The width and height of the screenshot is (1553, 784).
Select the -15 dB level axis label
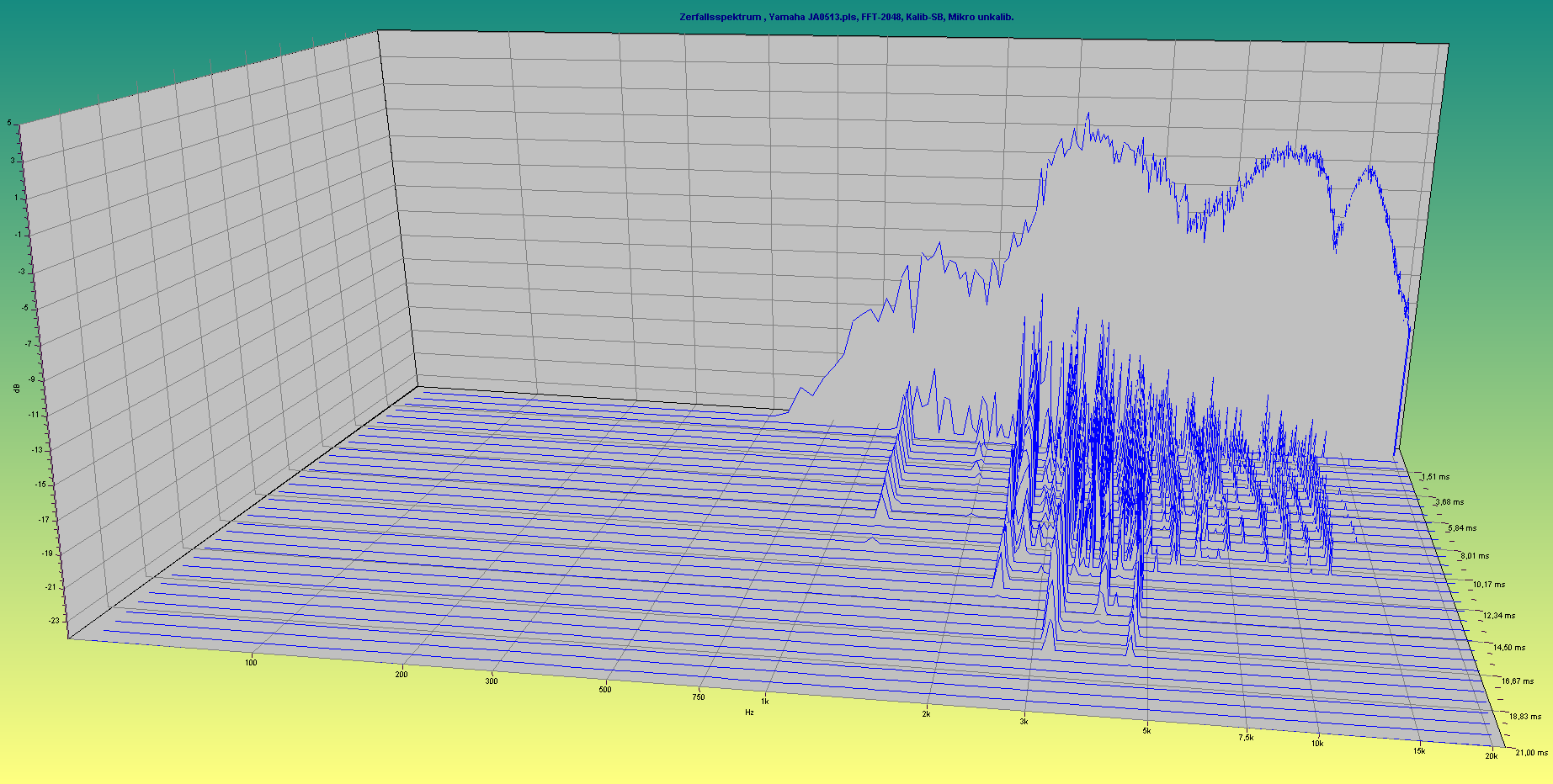coord(41,485)
